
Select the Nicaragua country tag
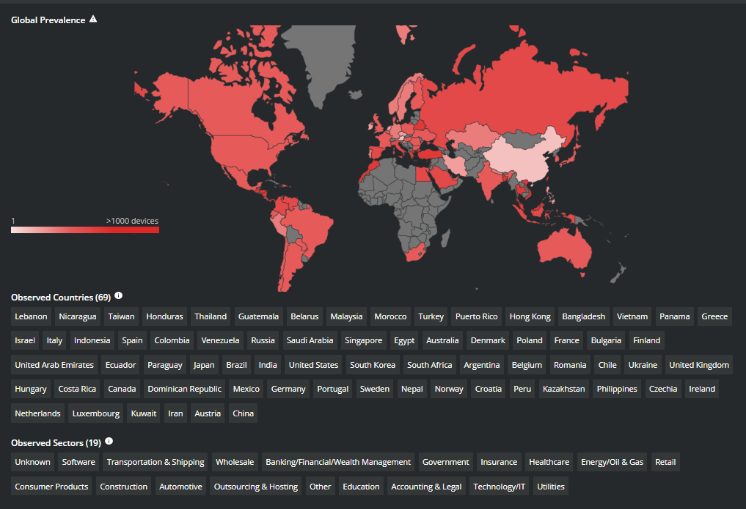78,316
